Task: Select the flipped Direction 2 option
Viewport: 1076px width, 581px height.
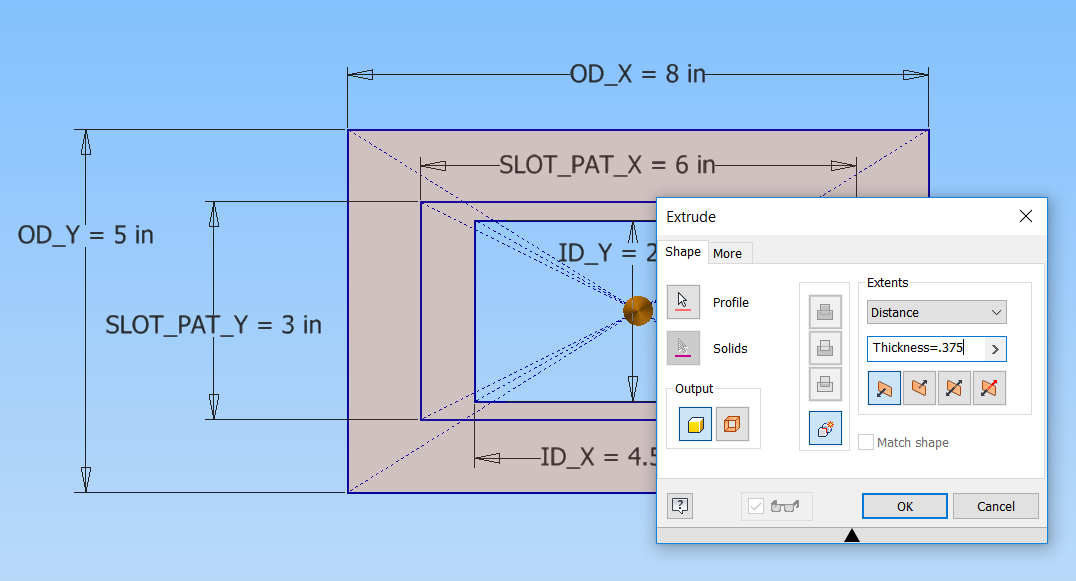Action: pyautogui.click(x=919, y=388)
